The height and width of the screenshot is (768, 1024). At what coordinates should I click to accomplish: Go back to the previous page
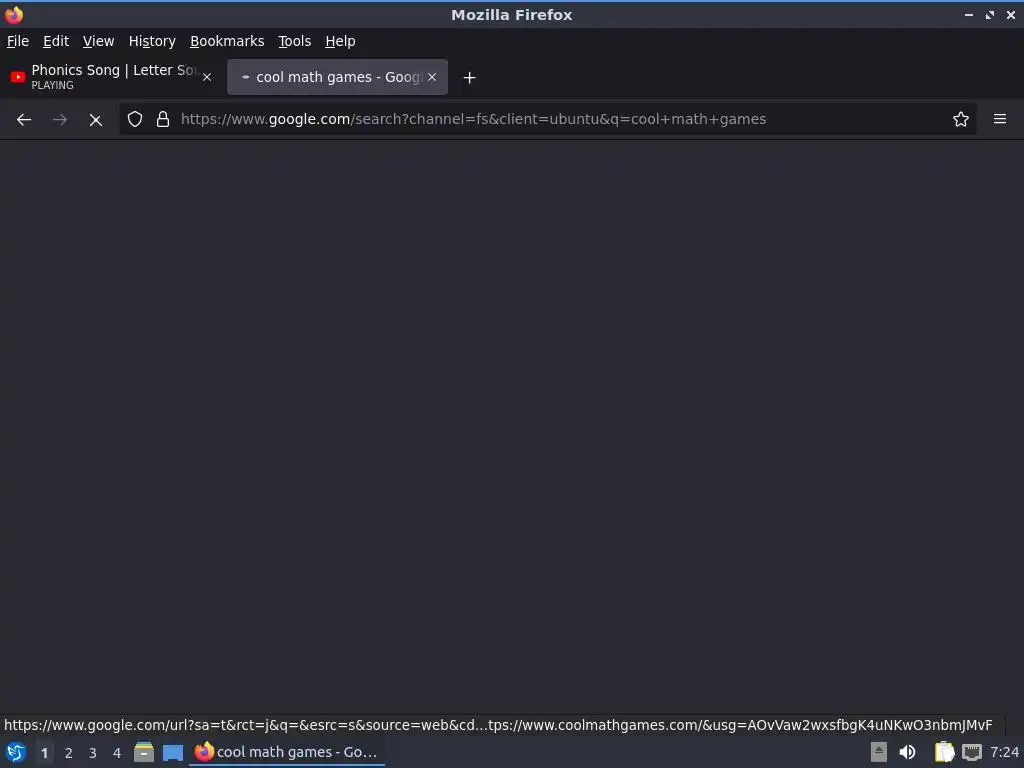24,120
